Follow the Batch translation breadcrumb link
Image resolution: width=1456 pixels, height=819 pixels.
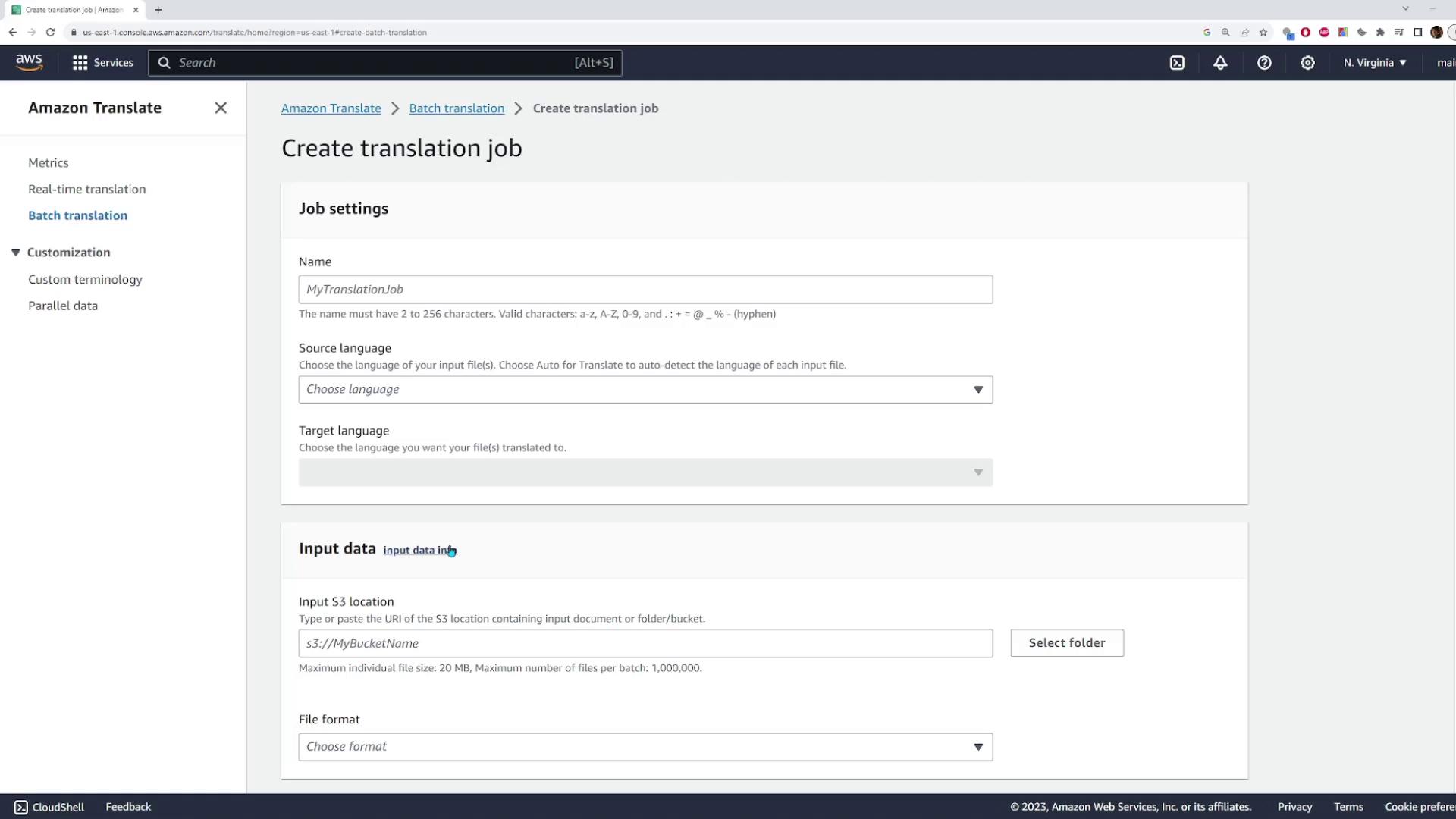point(457,108)
